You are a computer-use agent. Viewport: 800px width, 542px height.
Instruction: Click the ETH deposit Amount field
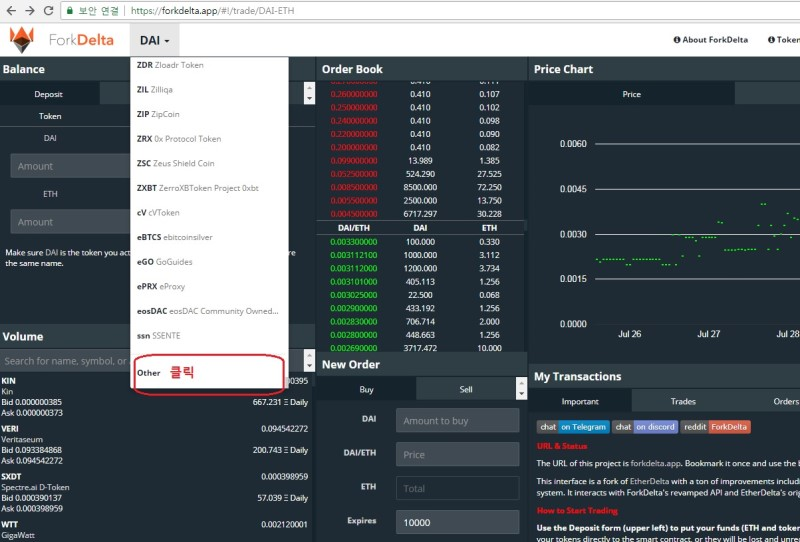point(70,221)
